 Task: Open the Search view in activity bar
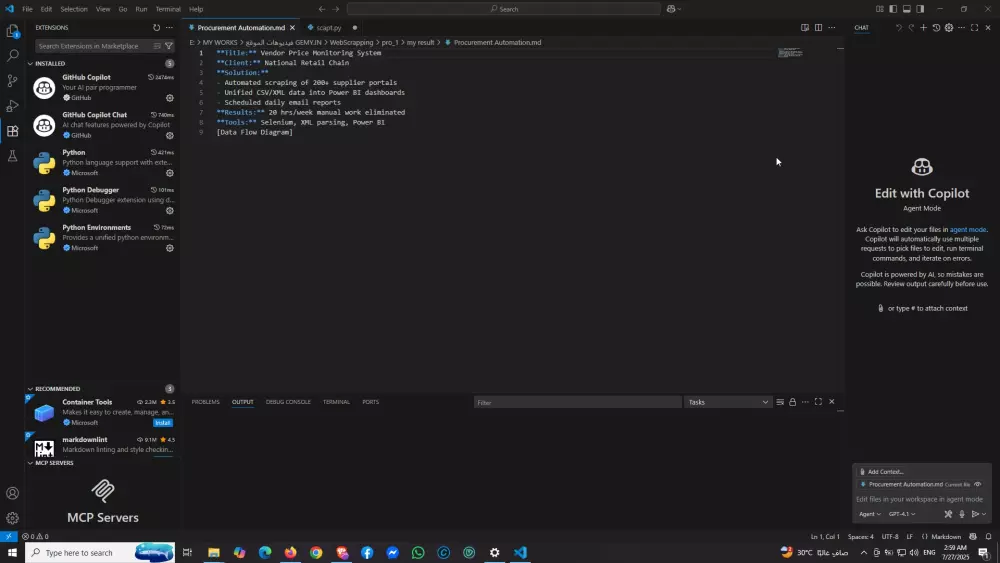(12, 56)
